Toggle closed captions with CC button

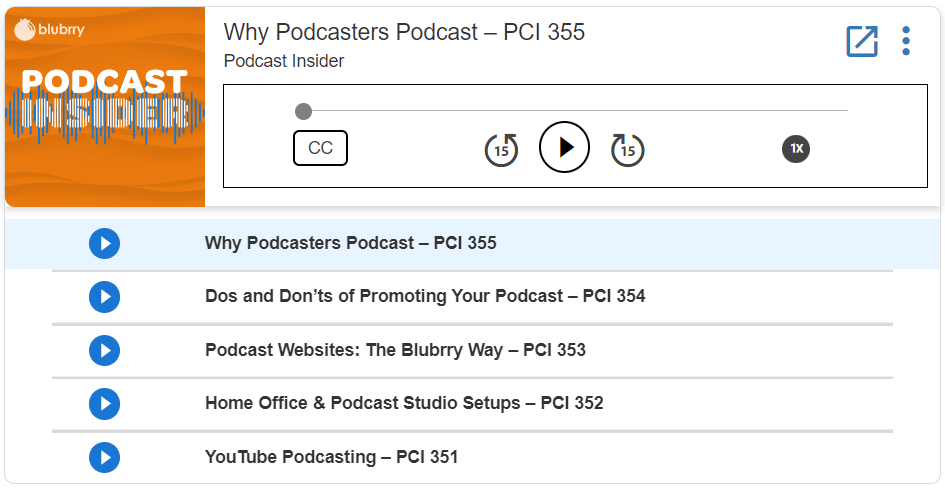pos(320,148)
